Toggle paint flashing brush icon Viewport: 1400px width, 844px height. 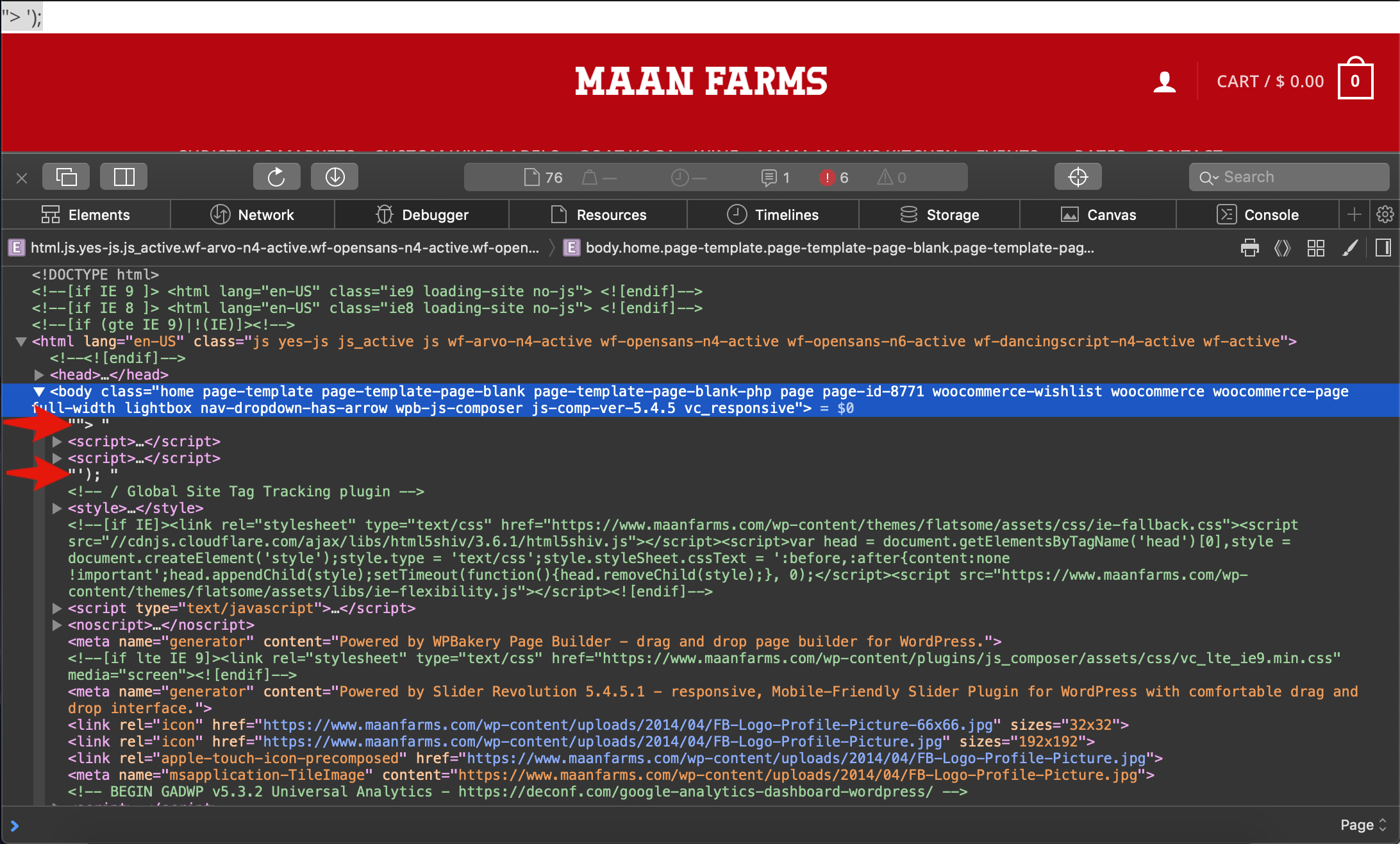pos(1349,248)
